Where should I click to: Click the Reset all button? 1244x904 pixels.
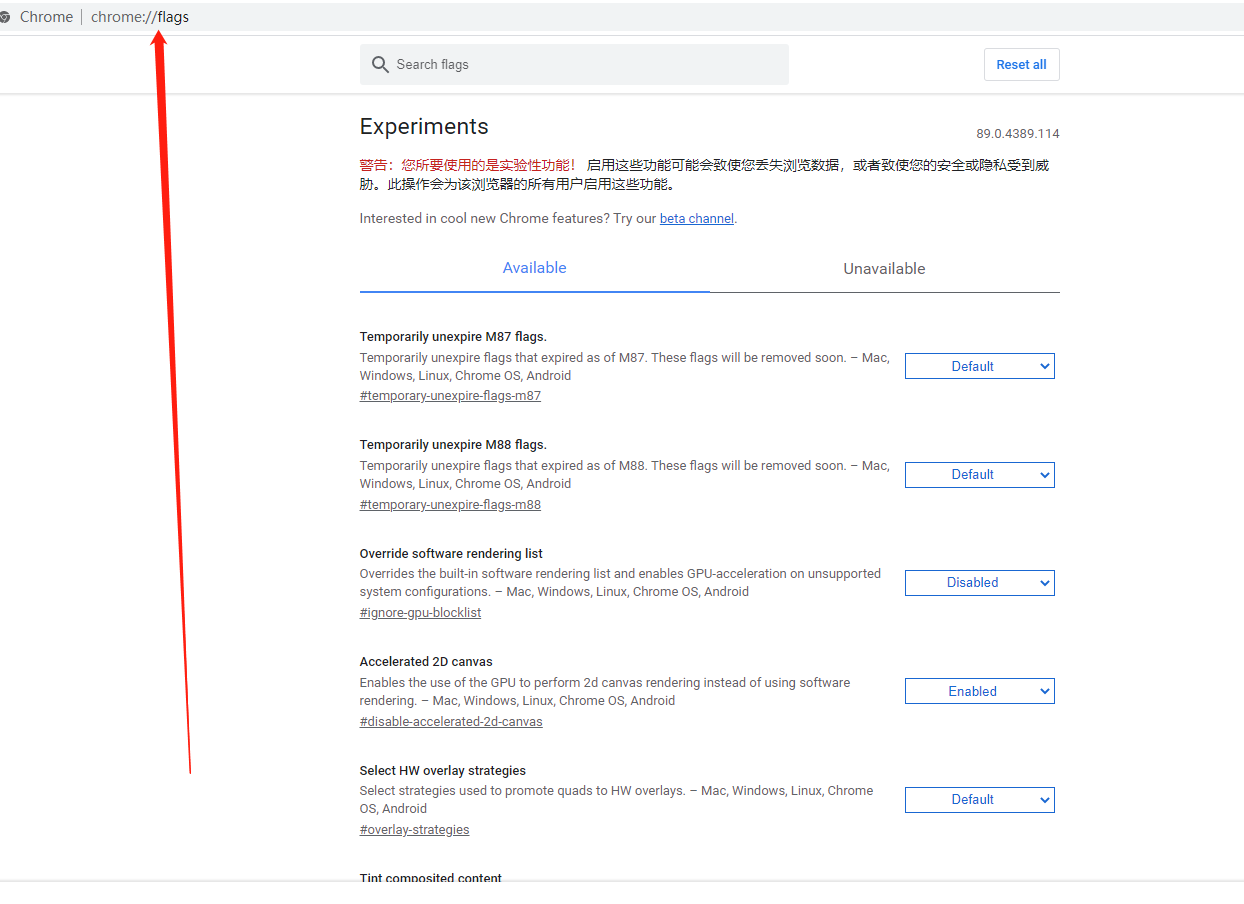[1021, 64]
